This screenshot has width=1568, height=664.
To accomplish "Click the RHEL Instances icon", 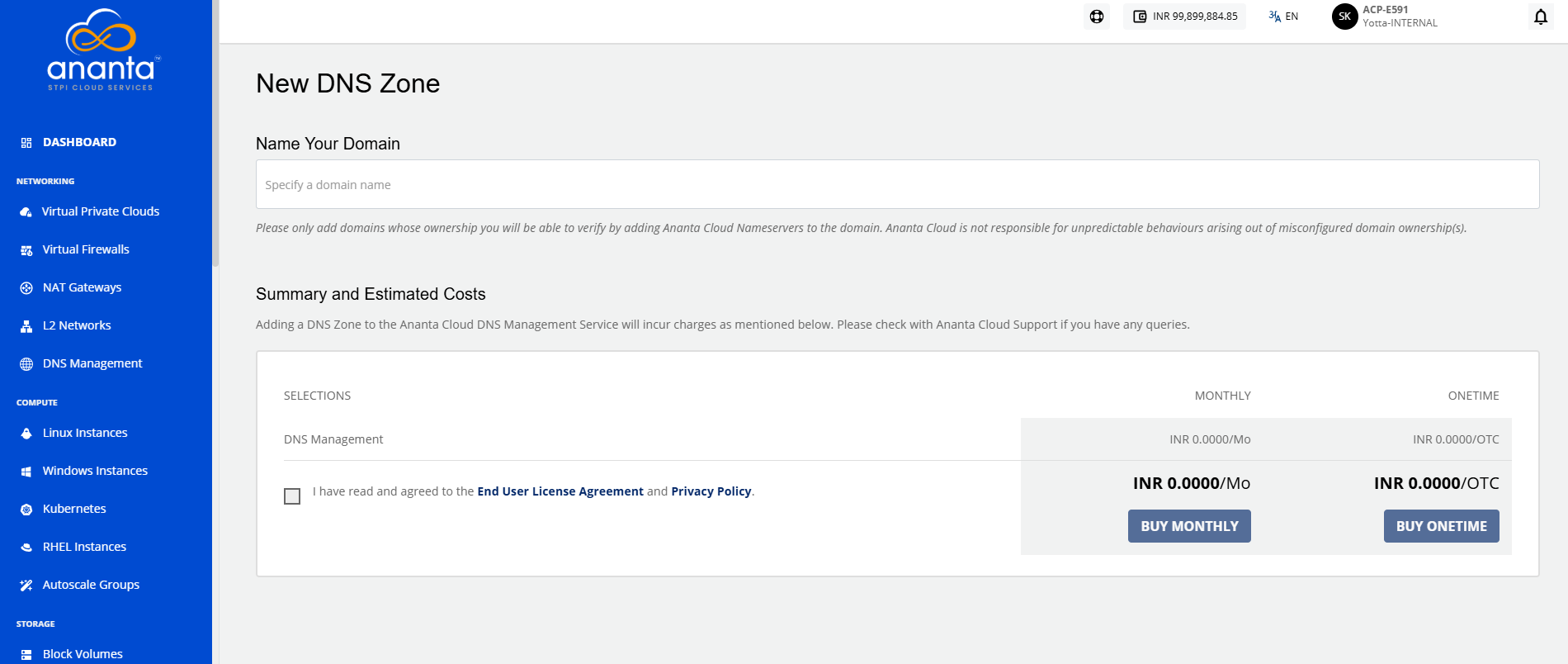I will [x=26, y=548].
